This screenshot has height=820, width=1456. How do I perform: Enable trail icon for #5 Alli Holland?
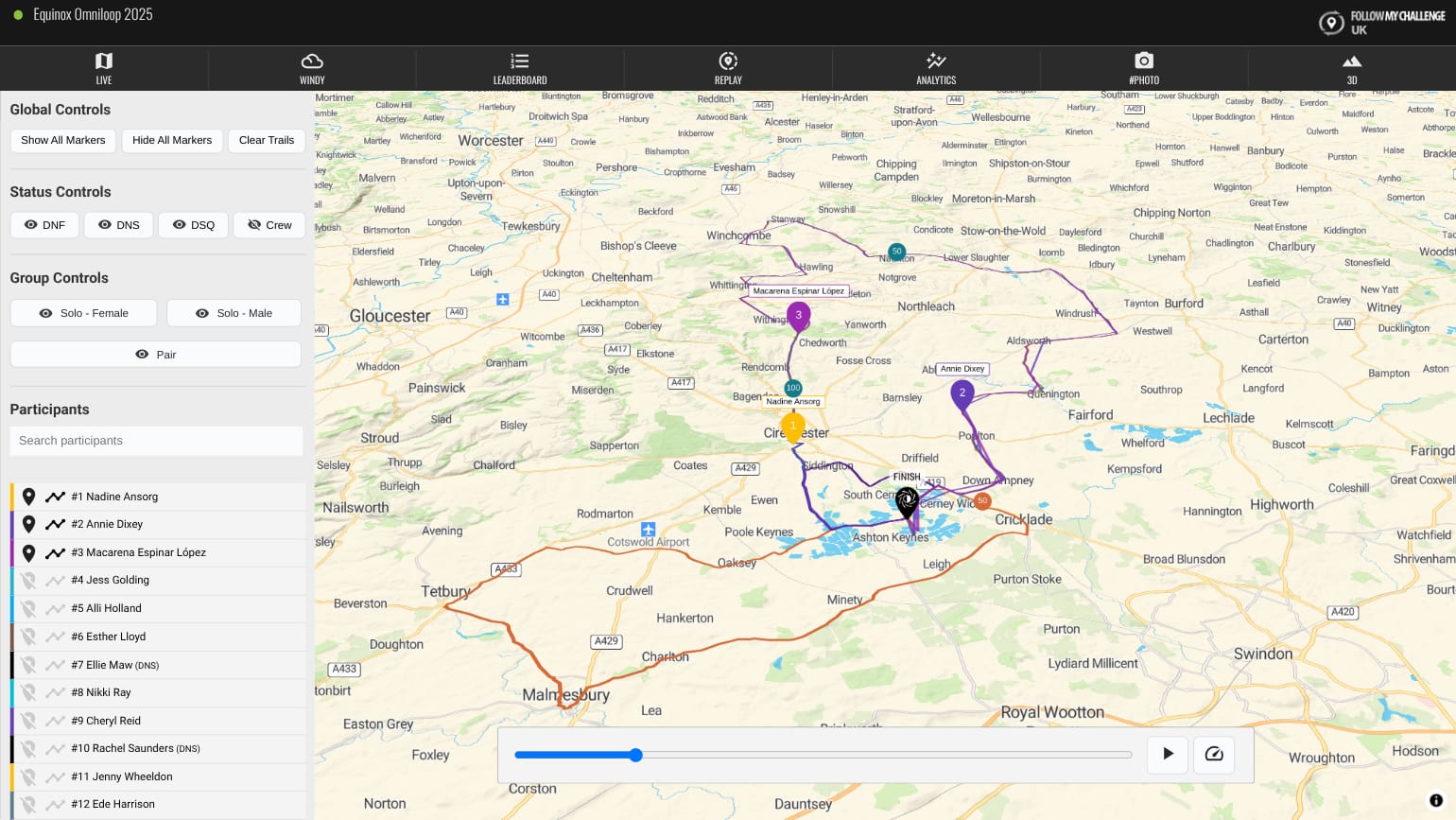click(x=55, y=608)
